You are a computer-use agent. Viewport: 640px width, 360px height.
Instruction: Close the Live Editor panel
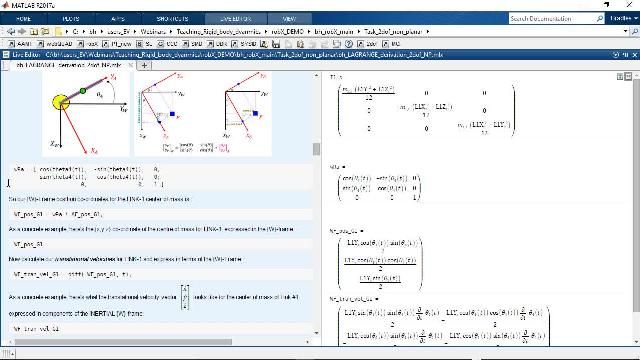[635, 55]
